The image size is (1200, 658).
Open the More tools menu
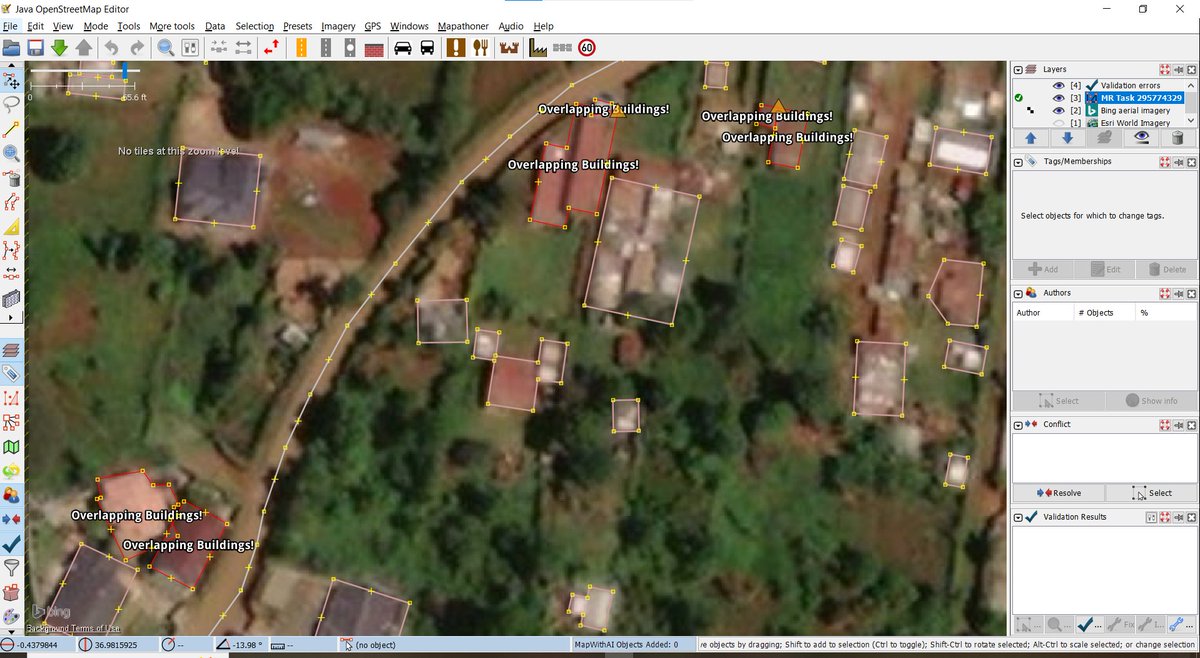click(172, 26)
